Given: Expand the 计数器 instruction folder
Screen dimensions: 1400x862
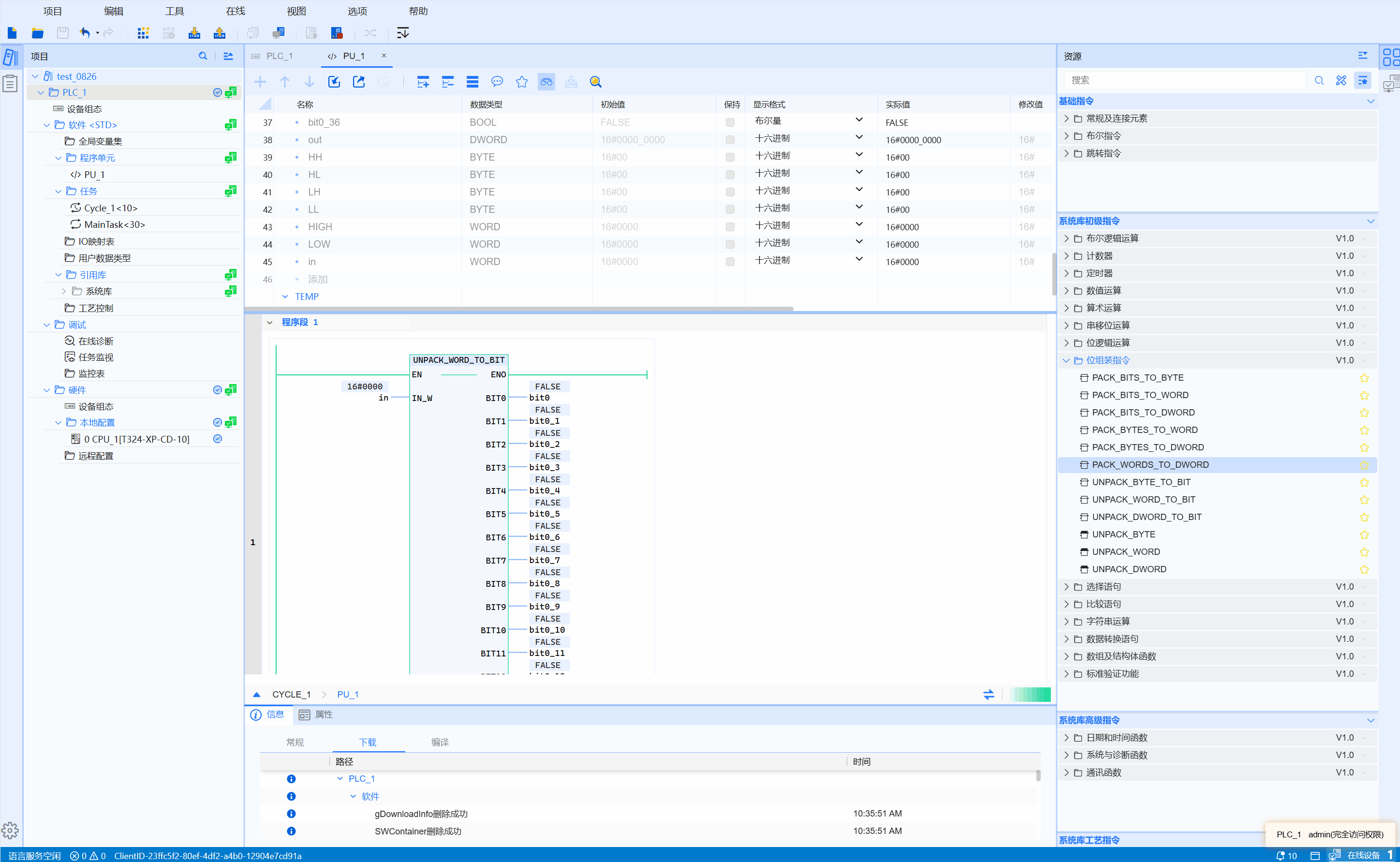Looking at the screenshot, I should click(1066, 256).
